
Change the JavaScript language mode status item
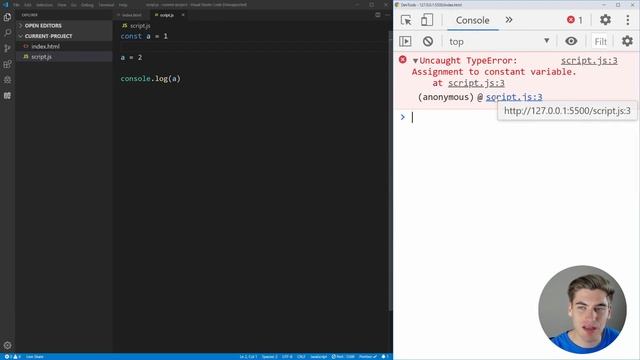[x=319, y=357]
